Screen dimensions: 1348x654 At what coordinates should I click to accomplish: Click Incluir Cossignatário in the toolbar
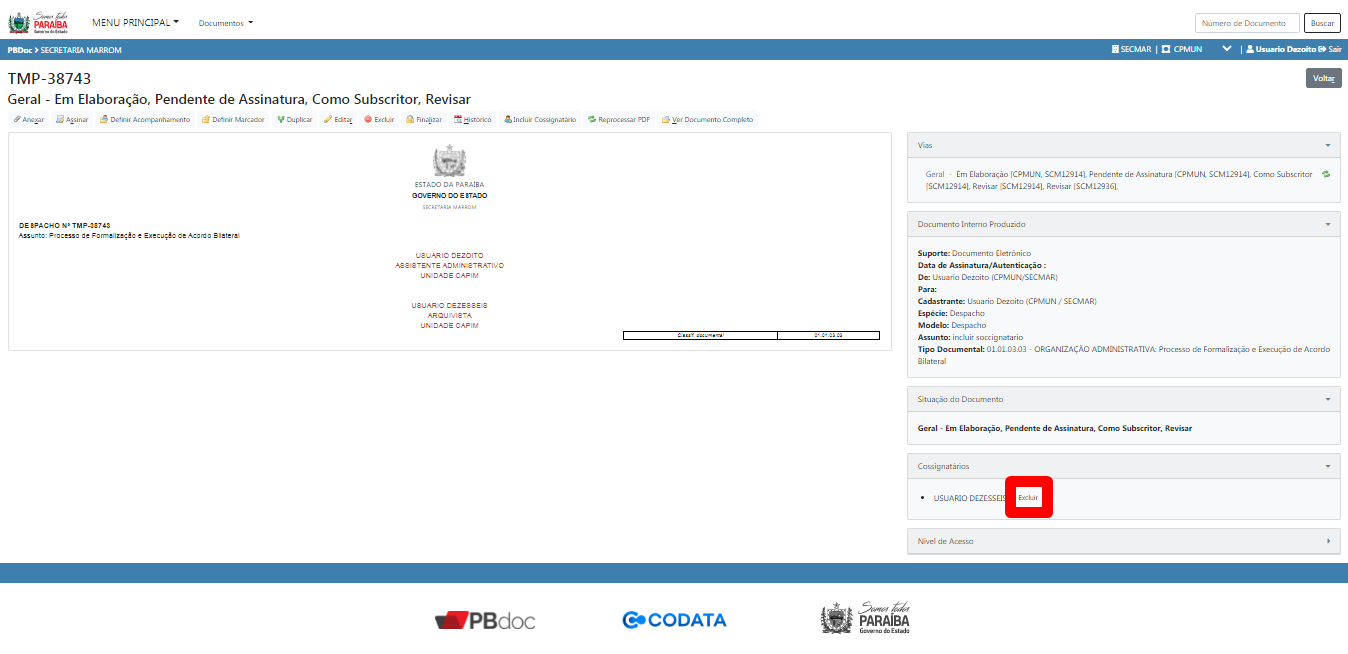(540, 120)
